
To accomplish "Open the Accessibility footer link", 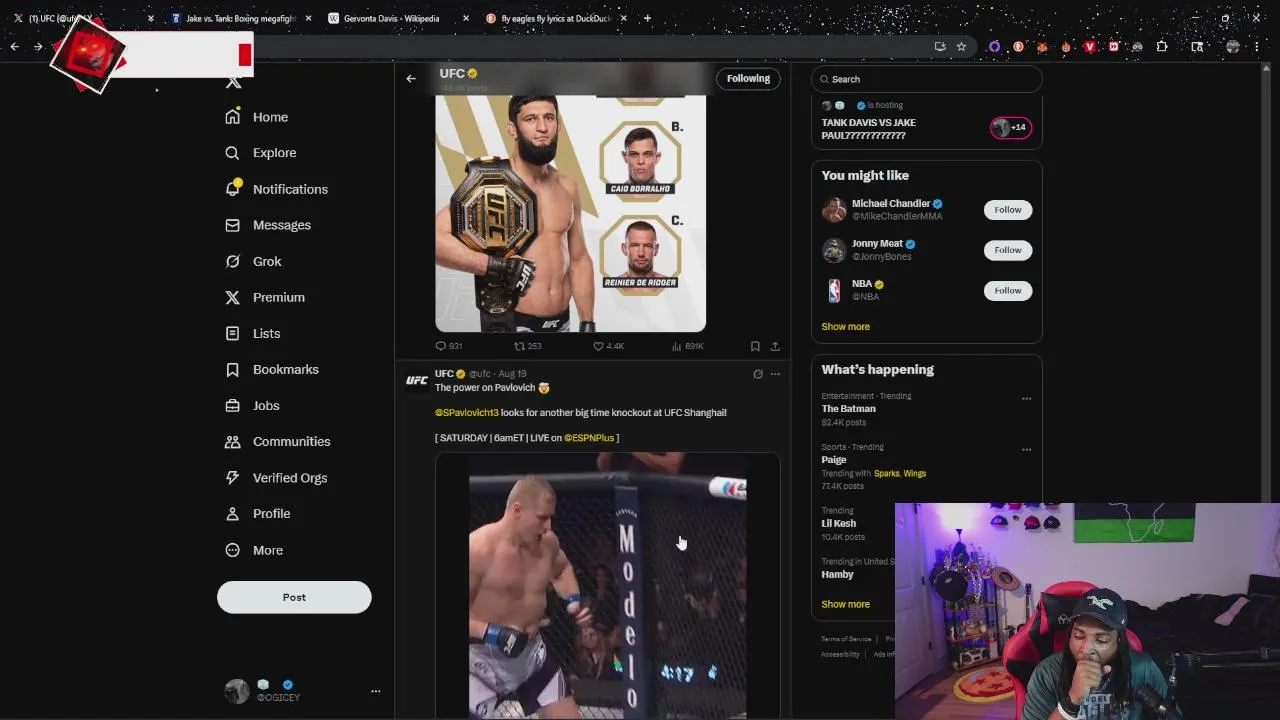I will 840,655.
